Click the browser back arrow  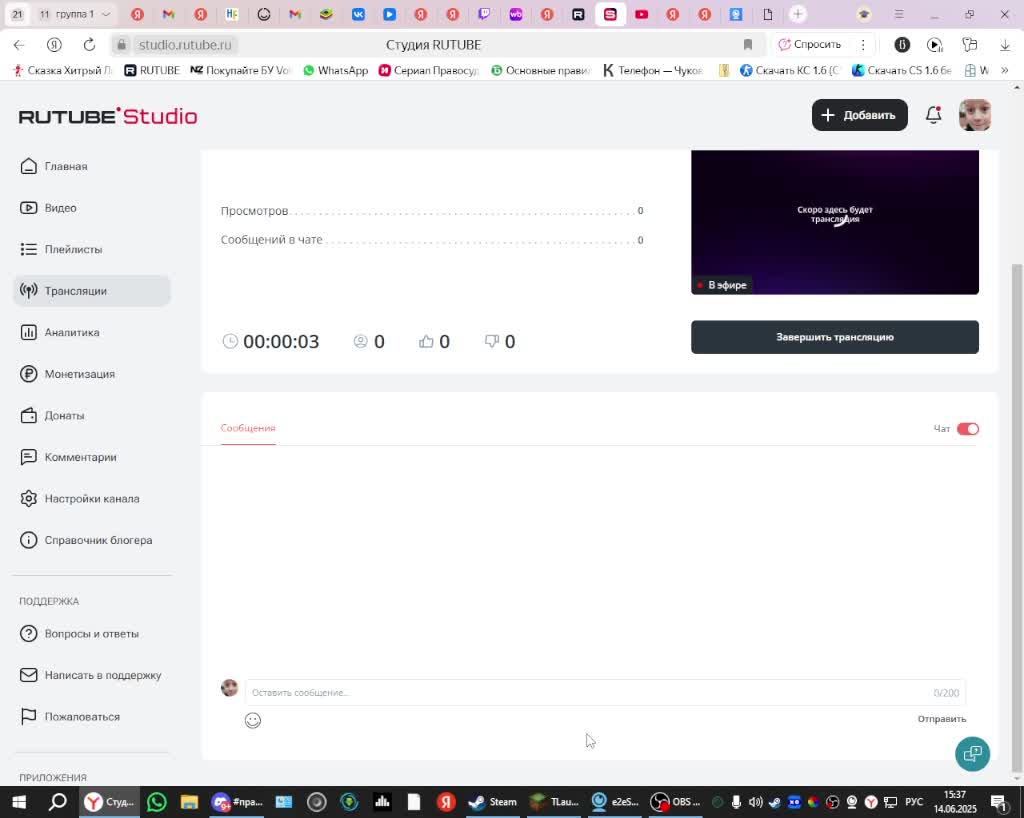coord(19,44)
